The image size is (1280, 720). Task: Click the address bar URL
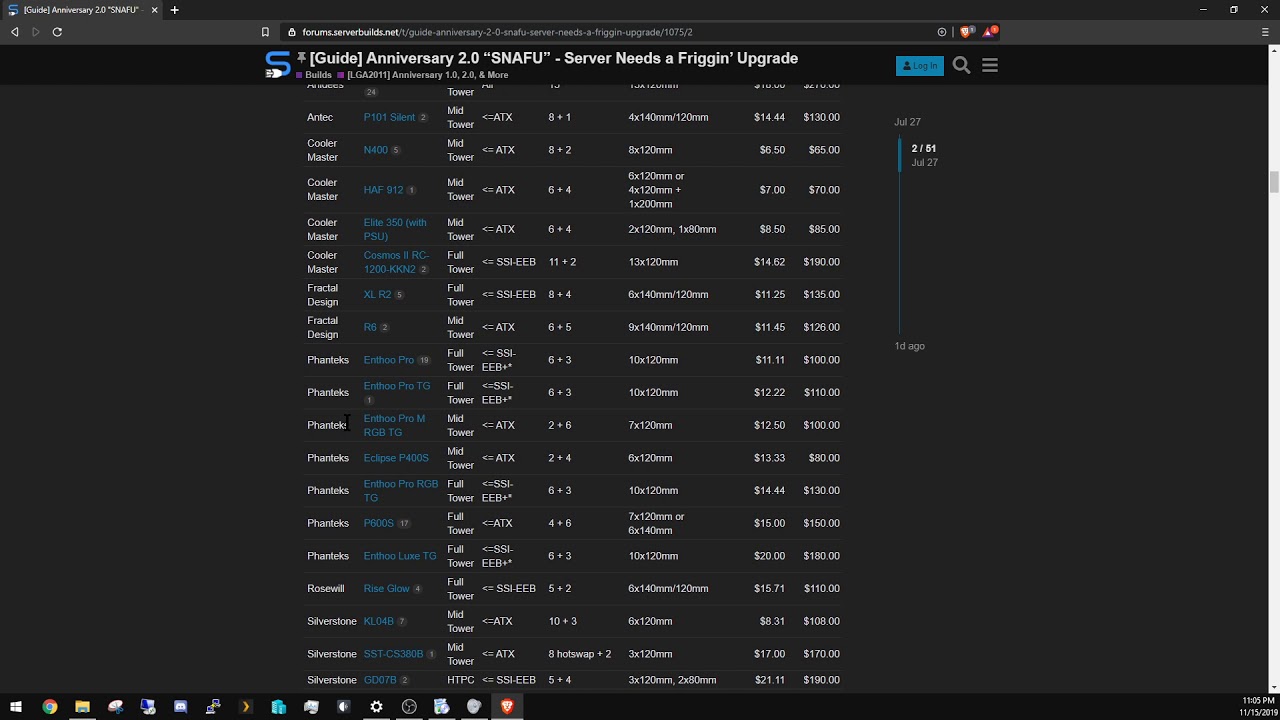coord(497,32)
